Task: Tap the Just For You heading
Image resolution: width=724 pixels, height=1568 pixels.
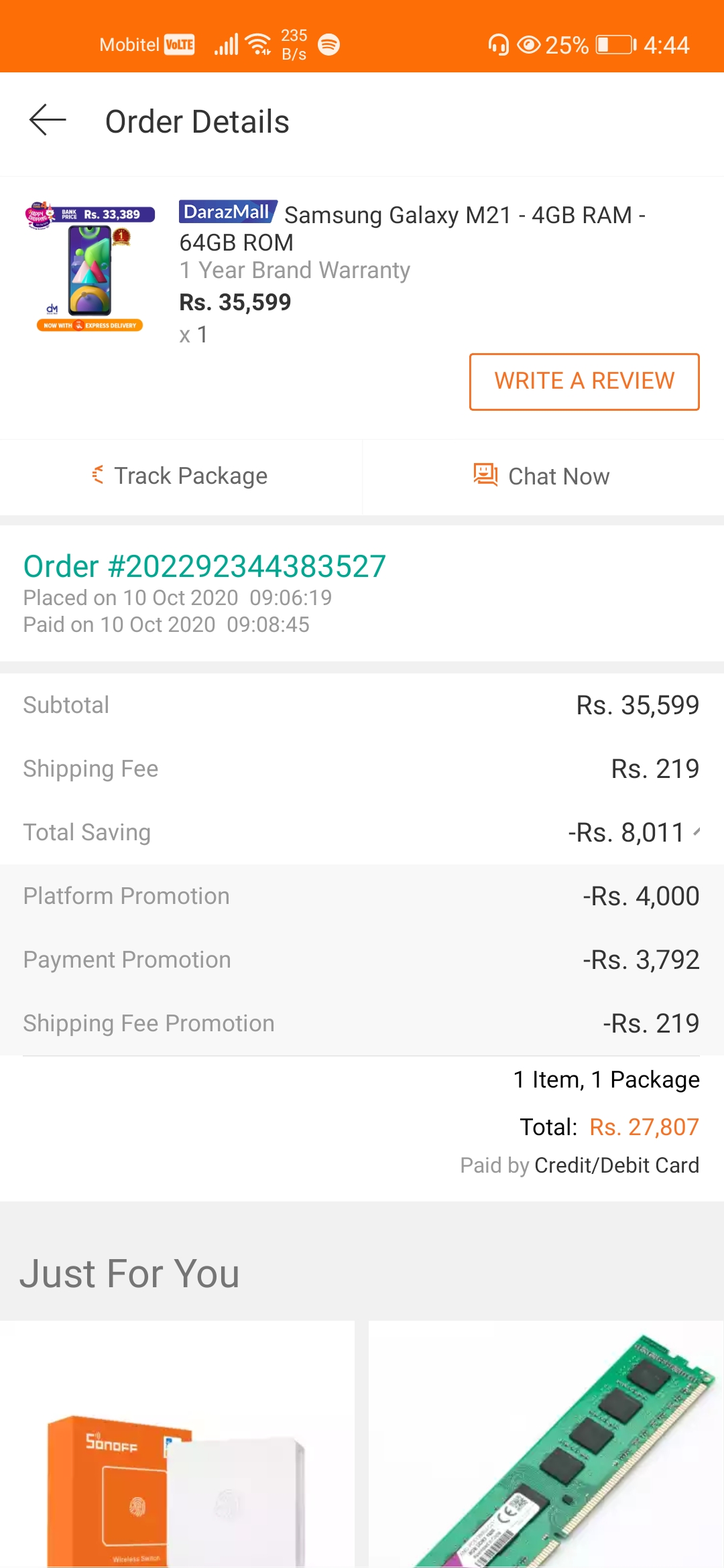Action: click(x=129, y=1273)
